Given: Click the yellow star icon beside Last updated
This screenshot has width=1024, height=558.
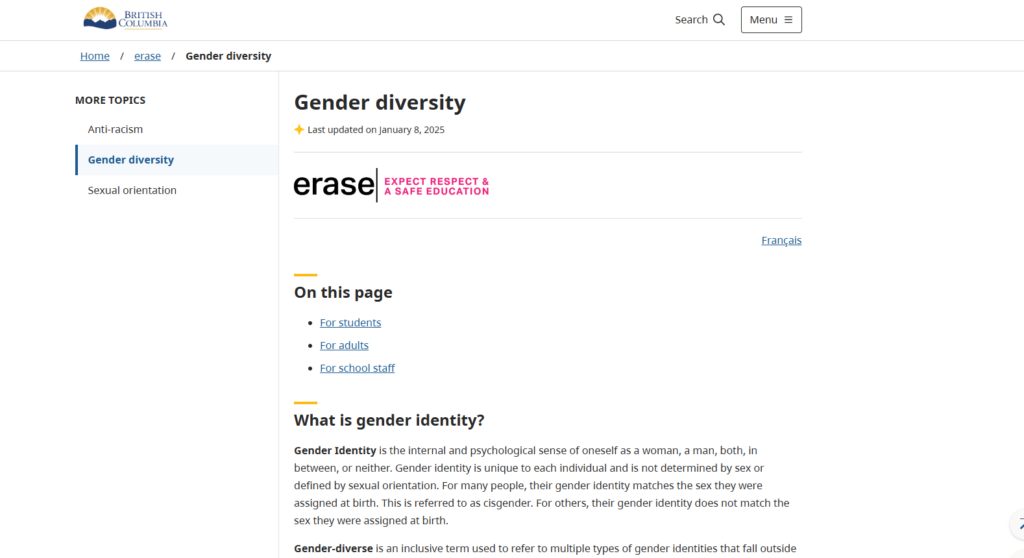Looking at the screenshot, I should tap(299, 129).
